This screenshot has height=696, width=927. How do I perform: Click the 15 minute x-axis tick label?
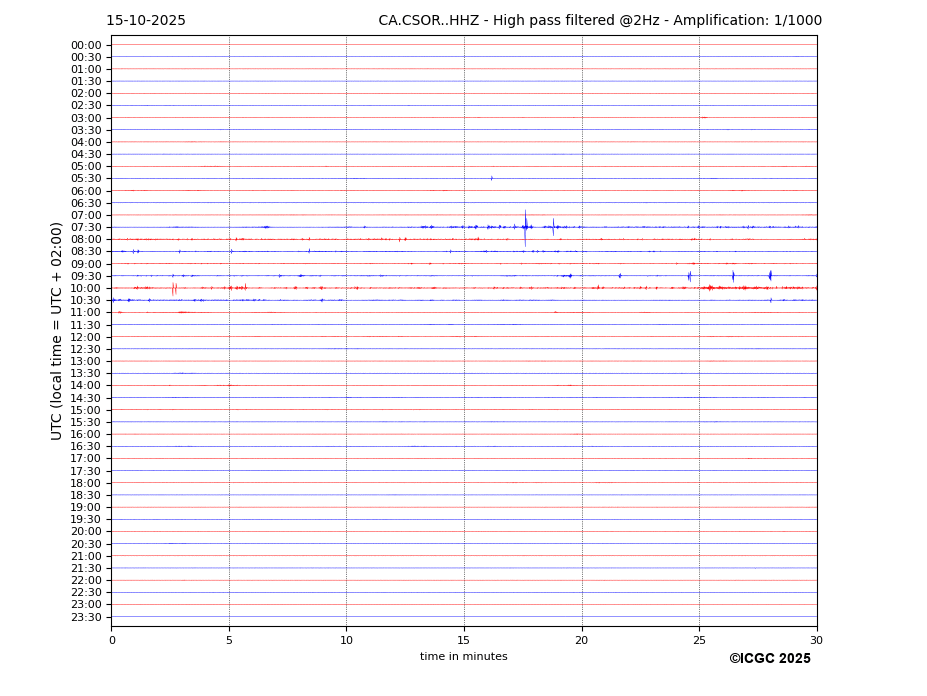(464, 641)
